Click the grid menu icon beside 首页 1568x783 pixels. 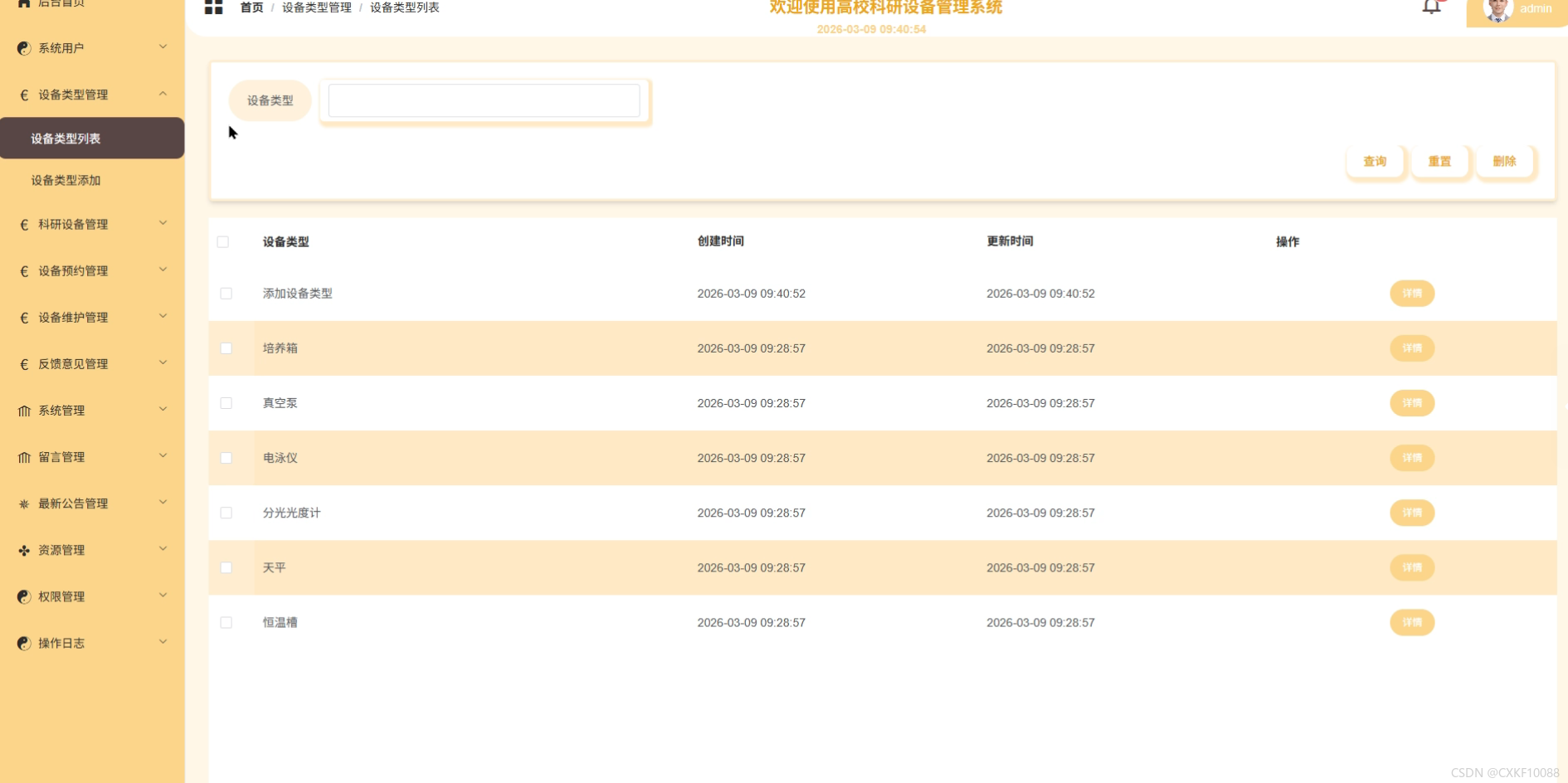click(213, 7)
